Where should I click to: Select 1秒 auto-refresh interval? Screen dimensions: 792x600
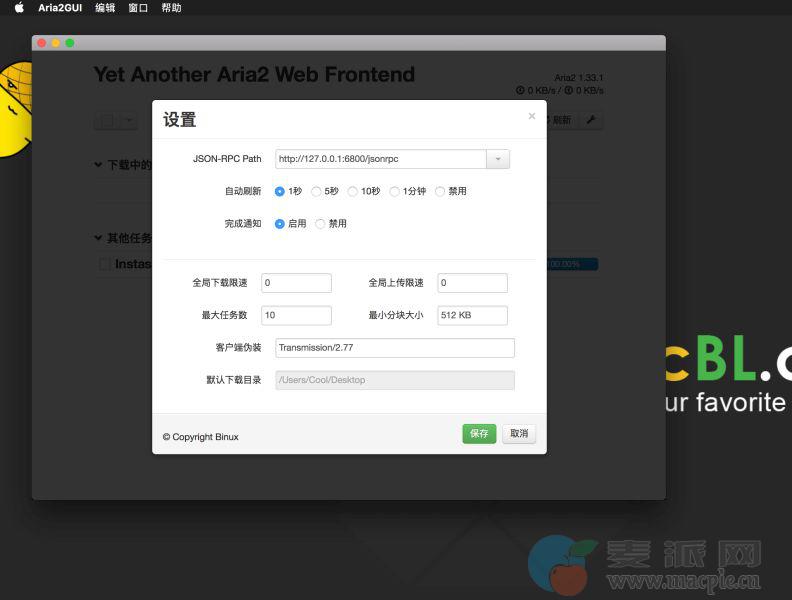[x=280, y=191]
